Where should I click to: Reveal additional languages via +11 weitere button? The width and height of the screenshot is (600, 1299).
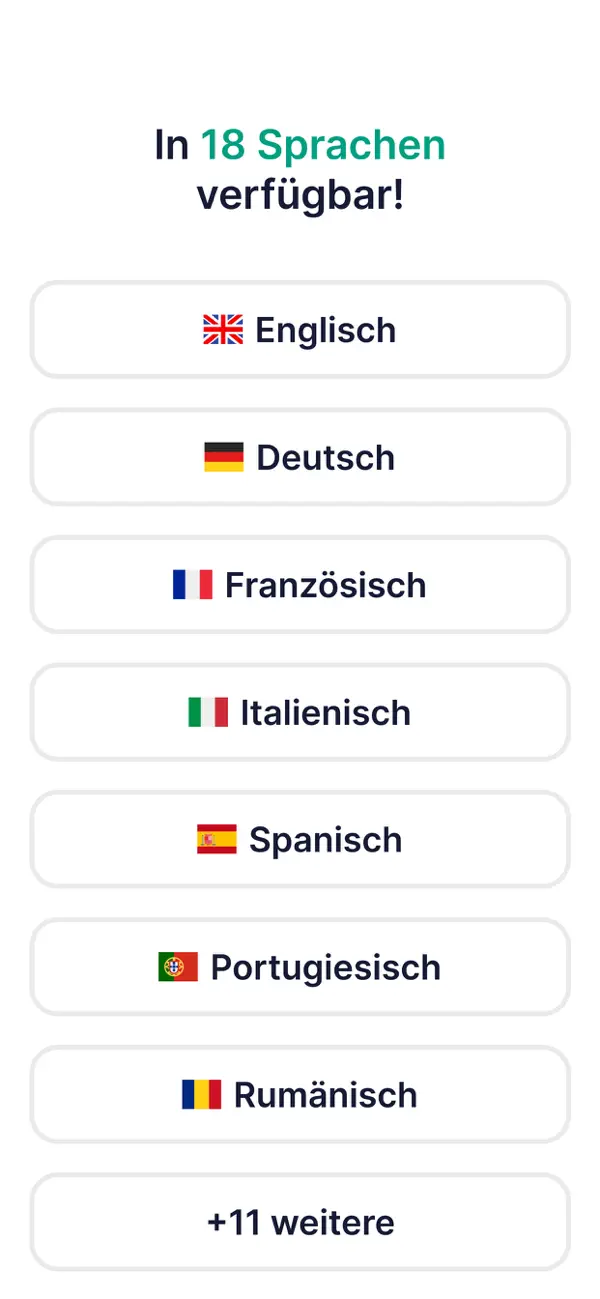(300, 1221)
